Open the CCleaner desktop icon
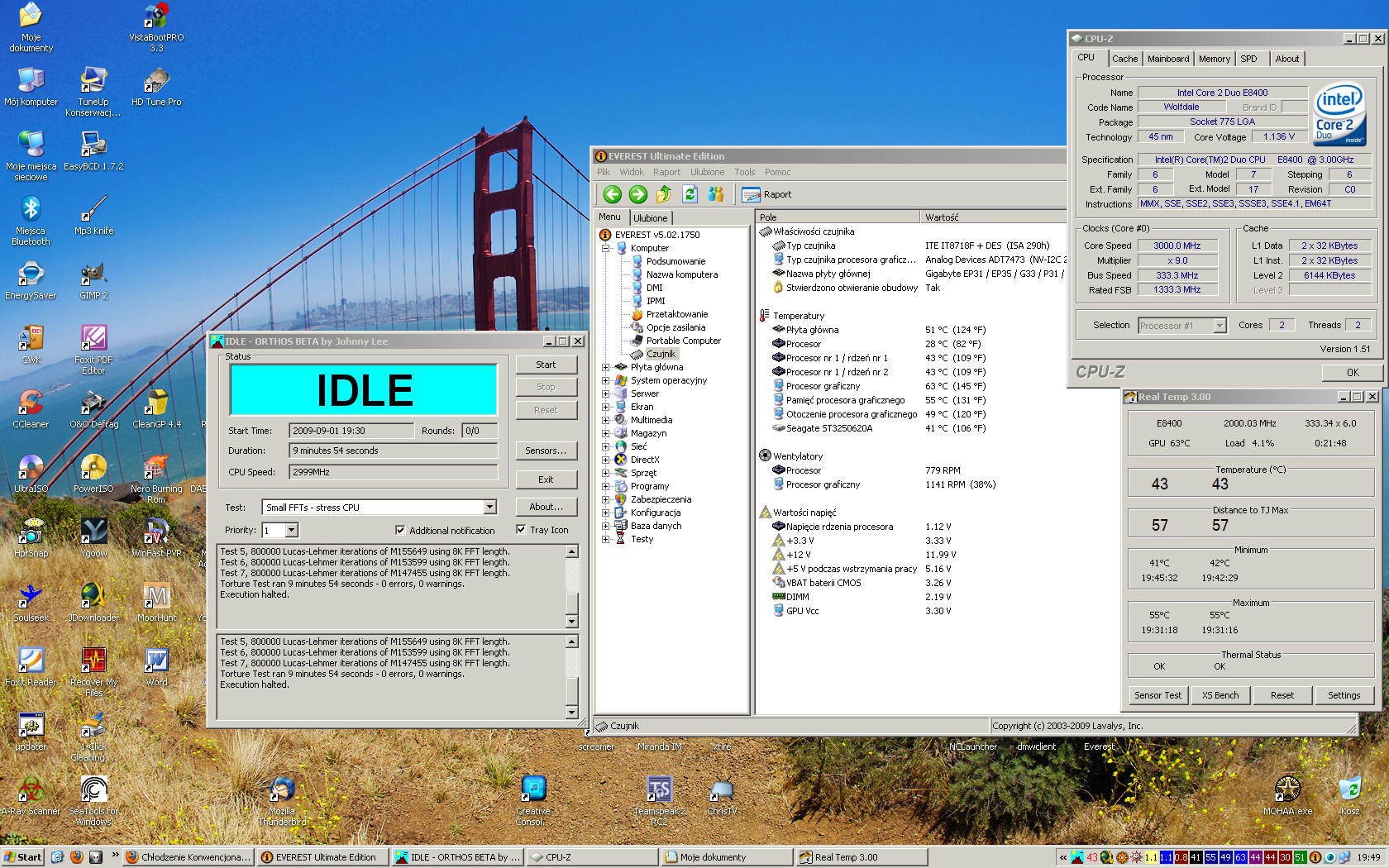 coord(31,409)
